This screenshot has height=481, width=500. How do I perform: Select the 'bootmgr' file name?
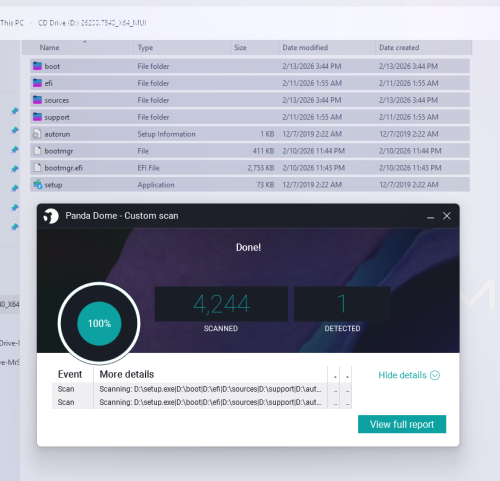click(59, 151)
